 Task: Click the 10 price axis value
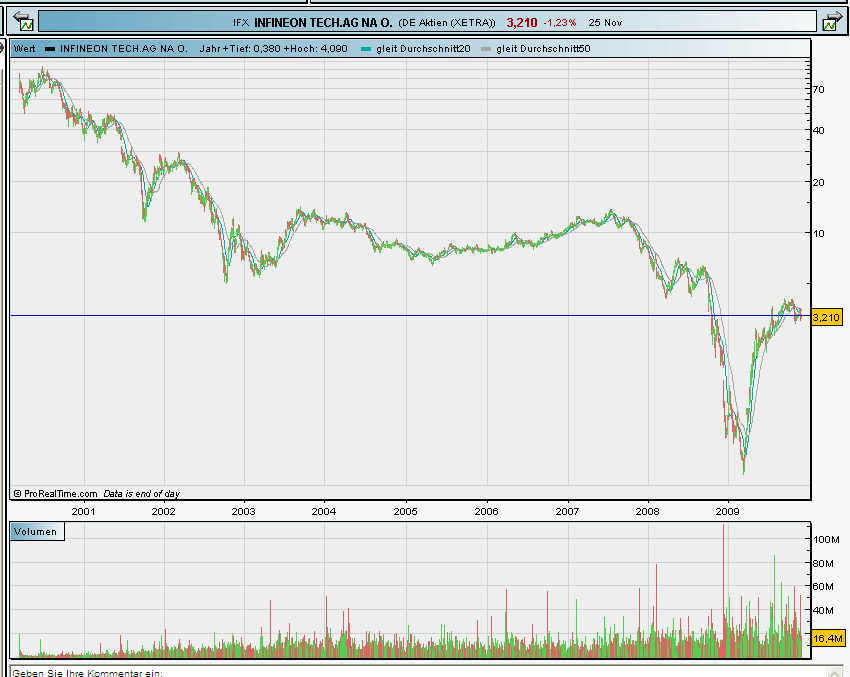[x=819, y=234]
